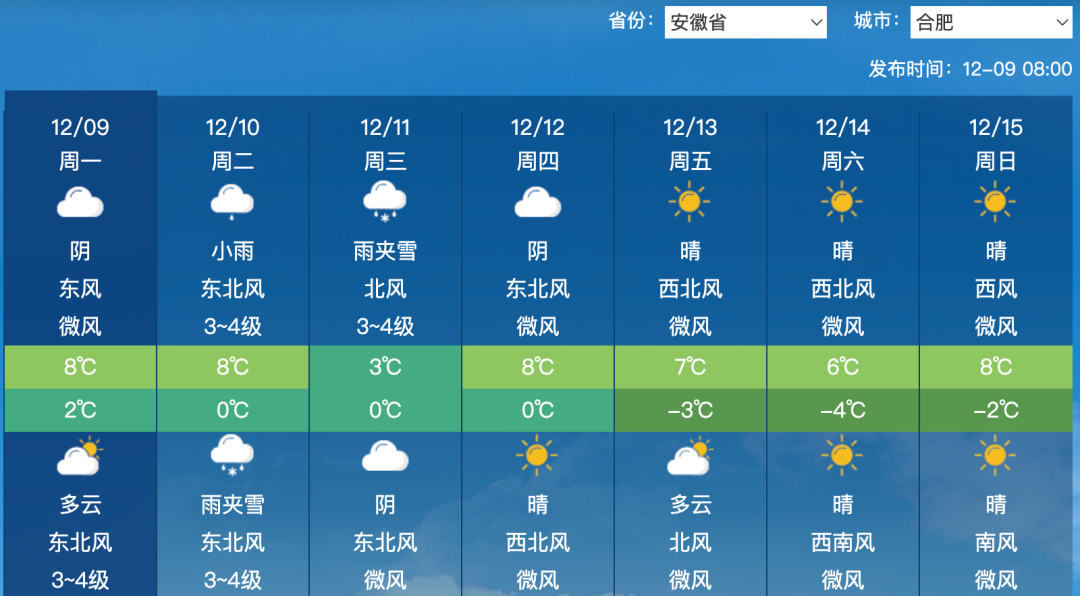Click the −4℃ low temperature cell for 12/14

tap(843, 409)
